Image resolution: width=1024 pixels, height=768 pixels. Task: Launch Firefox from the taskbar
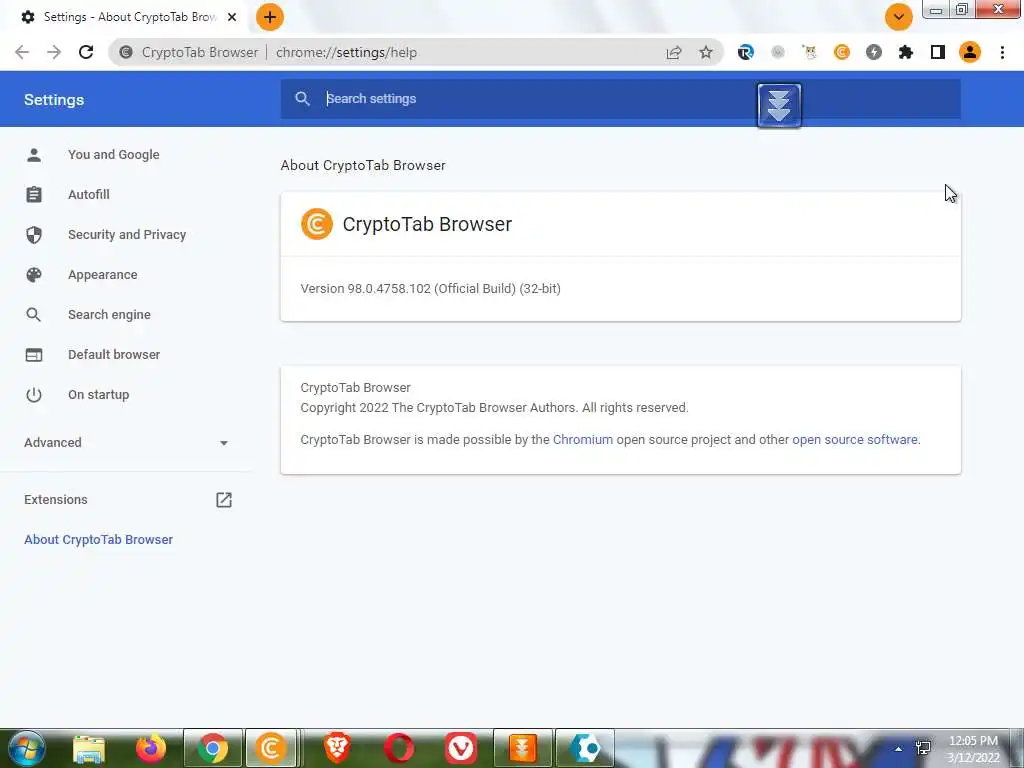point(151,748)
